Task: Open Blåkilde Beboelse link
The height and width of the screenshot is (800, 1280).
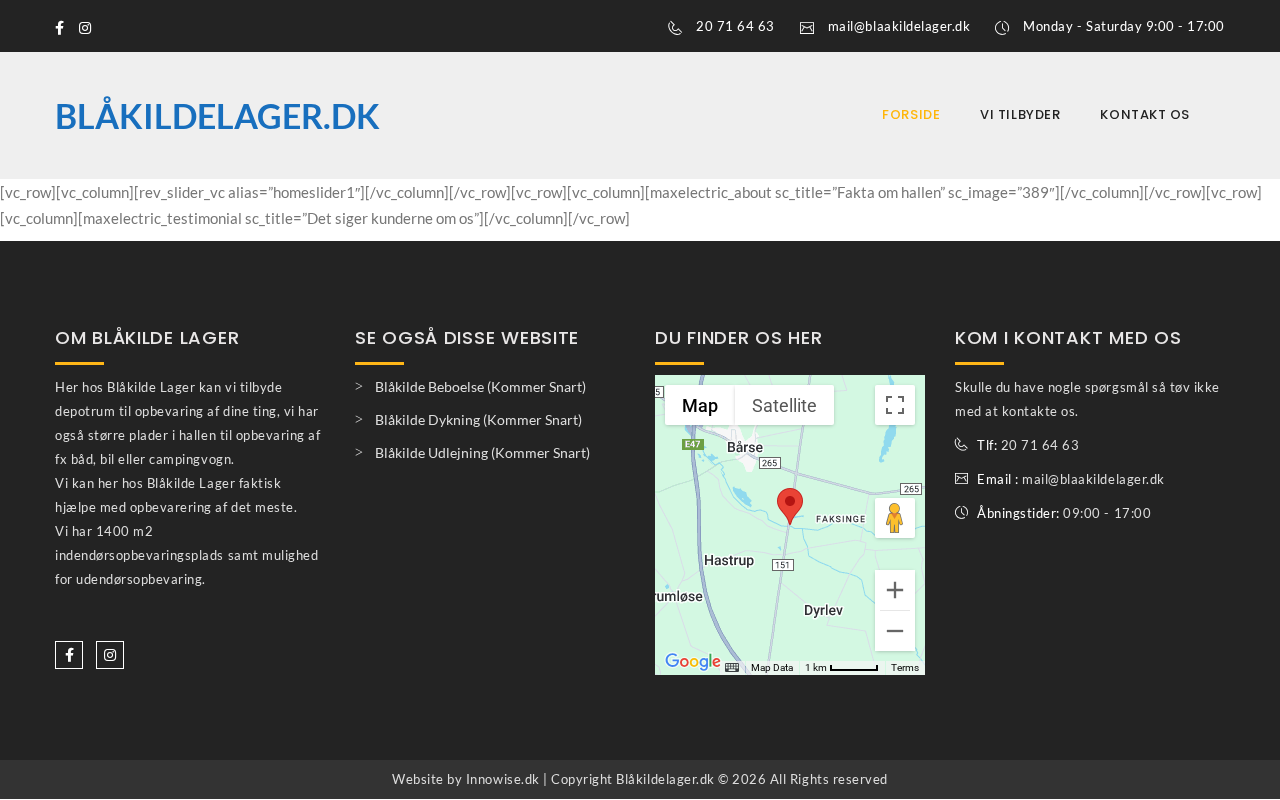Action: (480, 387)
